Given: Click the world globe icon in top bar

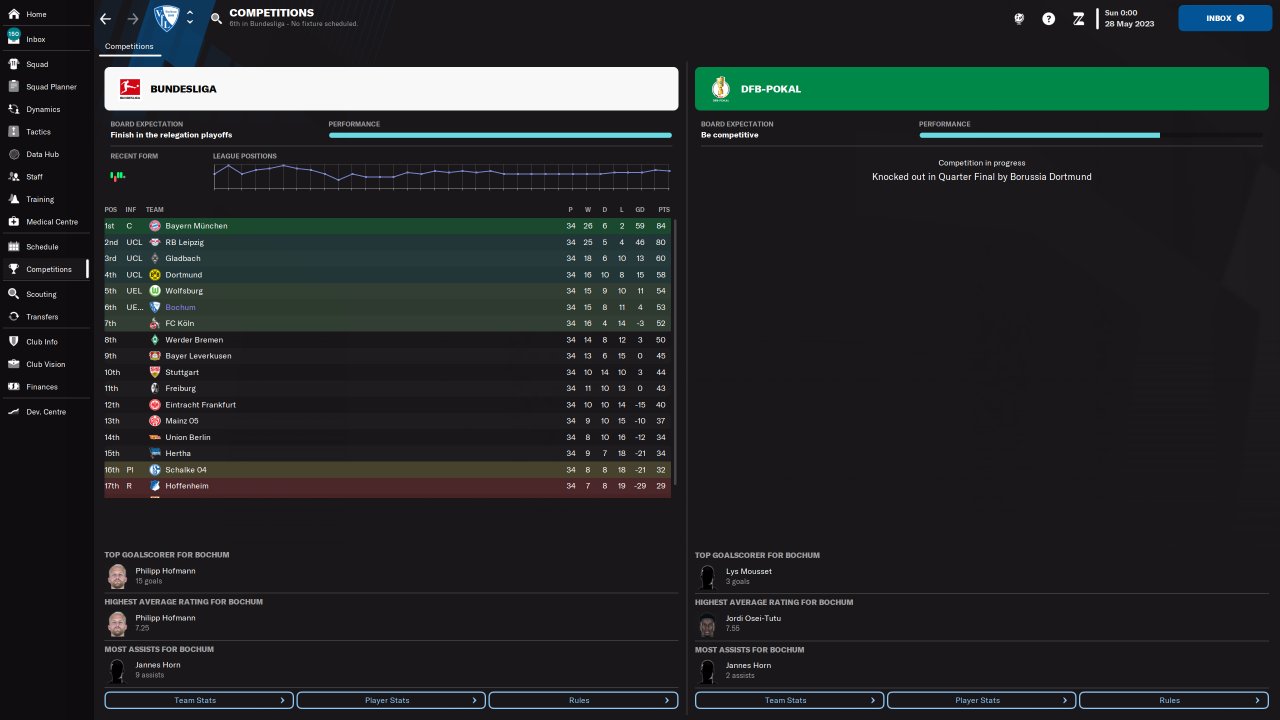Looking at the screenshot, I should [1019, 18].
